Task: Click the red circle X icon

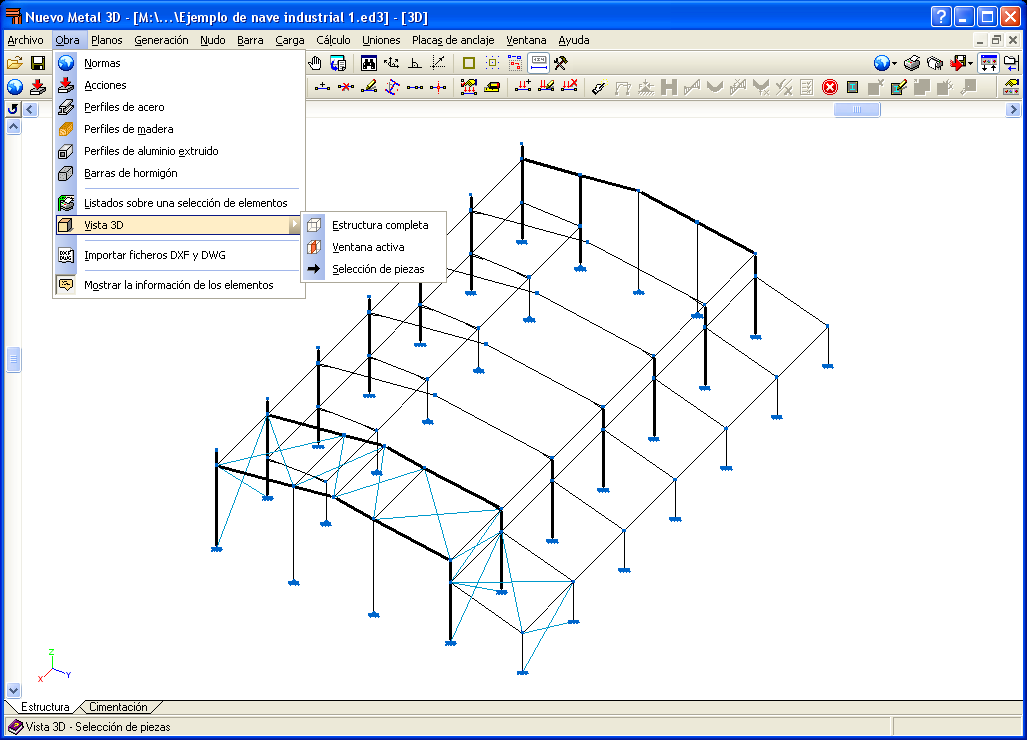Action: 829,86
